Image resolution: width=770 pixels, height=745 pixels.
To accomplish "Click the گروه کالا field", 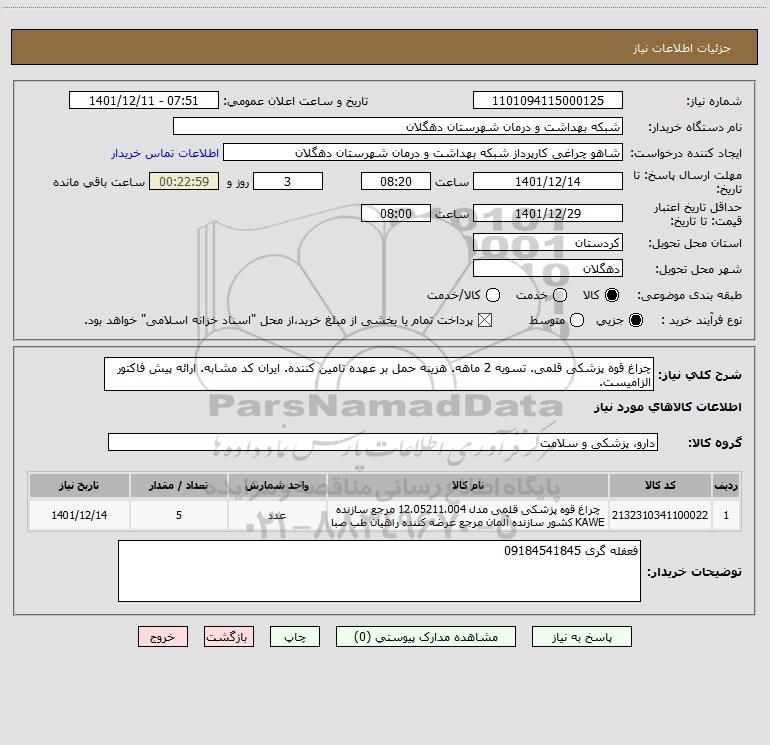I will [383, 442].
